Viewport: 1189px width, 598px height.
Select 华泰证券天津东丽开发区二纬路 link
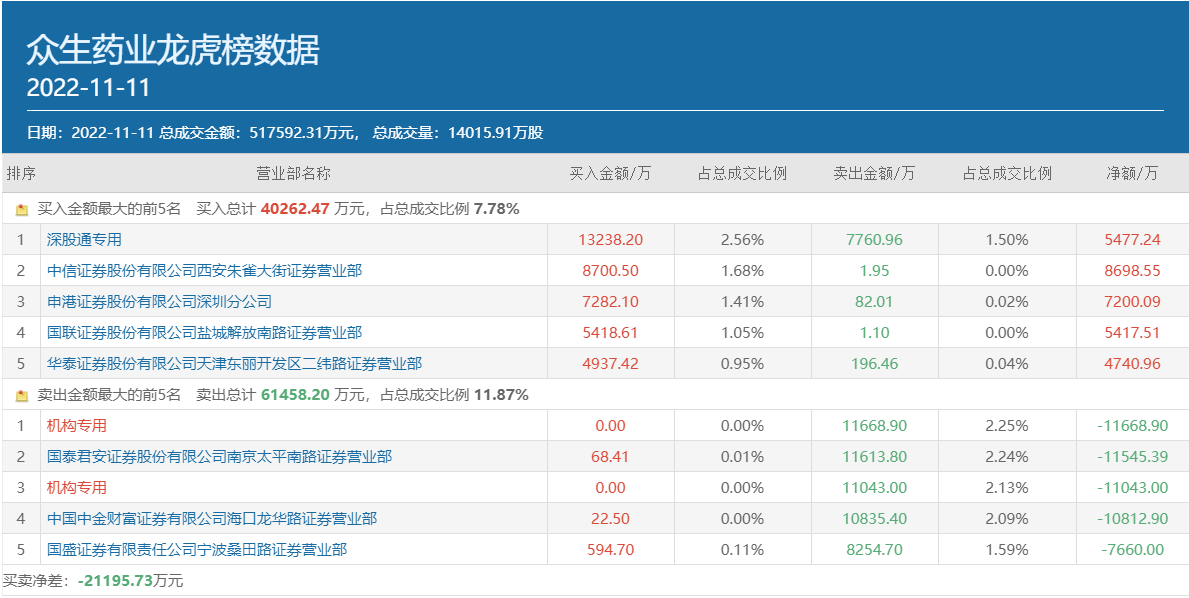click(234, 364)
